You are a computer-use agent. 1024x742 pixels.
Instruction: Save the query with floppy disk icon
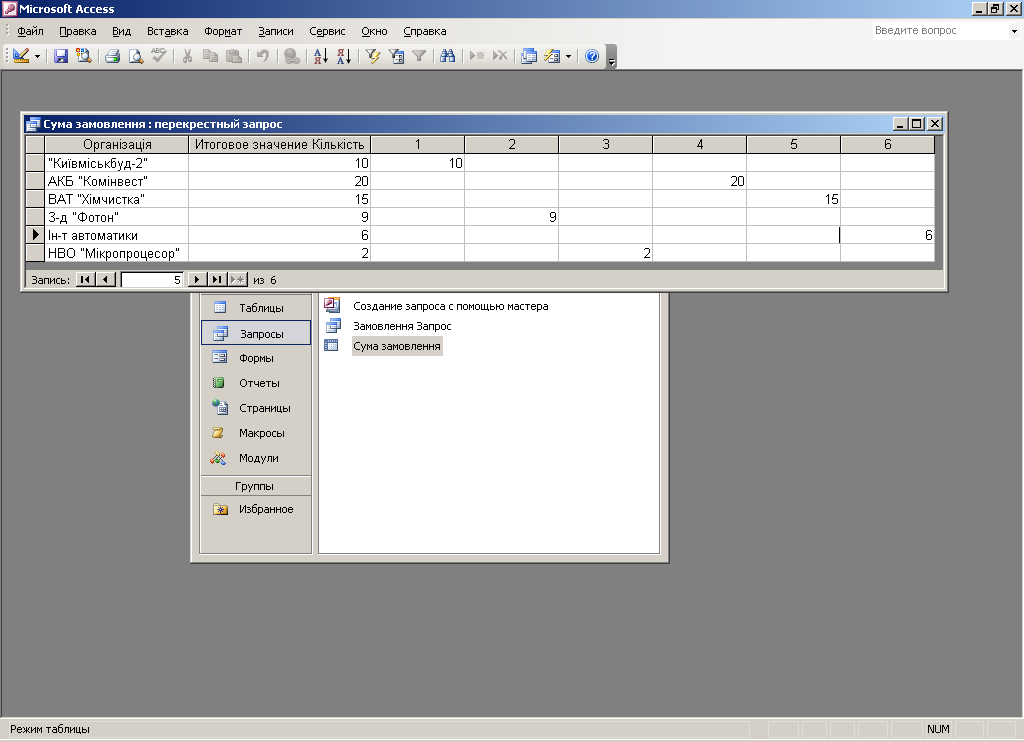(x=61, y=56)
